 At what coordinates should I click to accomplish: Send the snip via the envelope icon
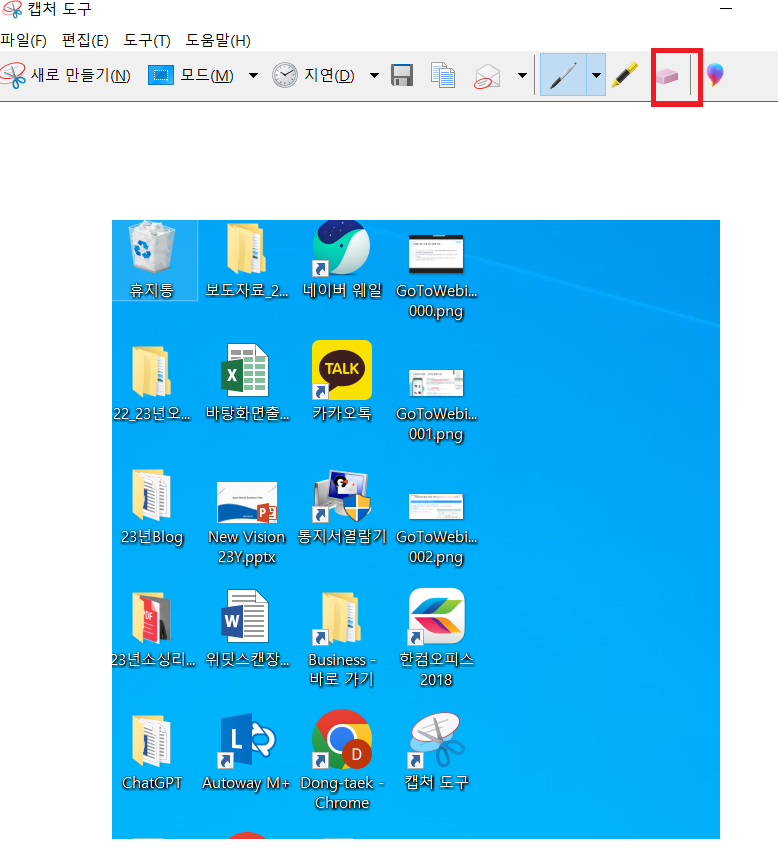(488, 75)
